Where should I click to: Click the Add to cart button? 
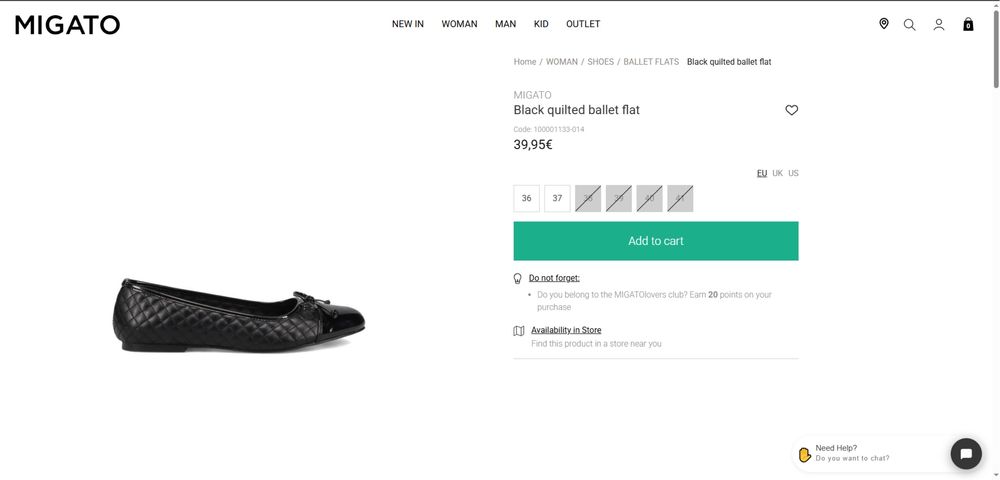[x=656, y=241]
